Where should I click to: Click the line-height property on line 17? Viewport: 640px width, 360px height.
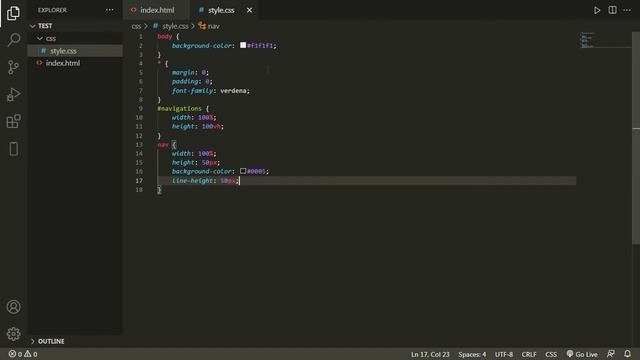pos(192,180)
